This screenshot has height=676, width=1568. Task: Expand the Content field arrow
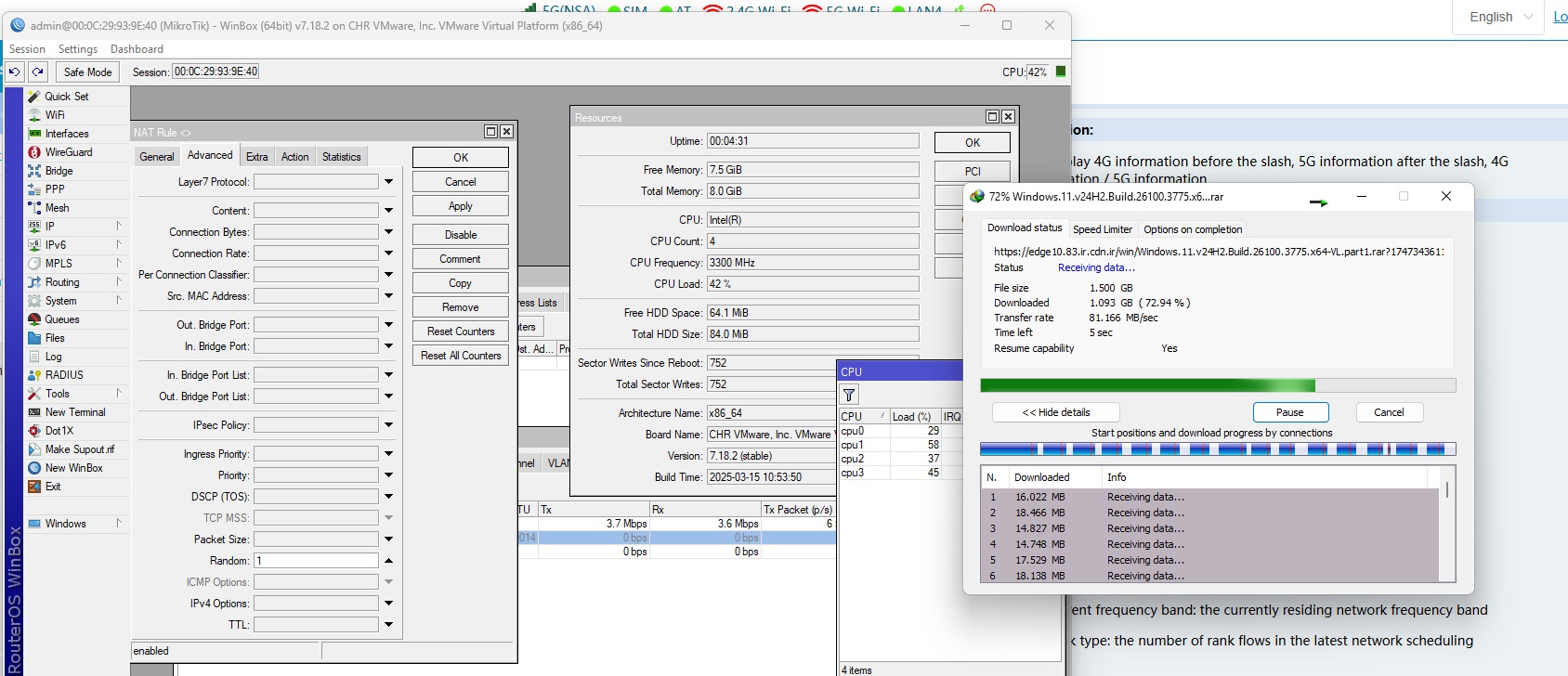(x=388, y=211)
